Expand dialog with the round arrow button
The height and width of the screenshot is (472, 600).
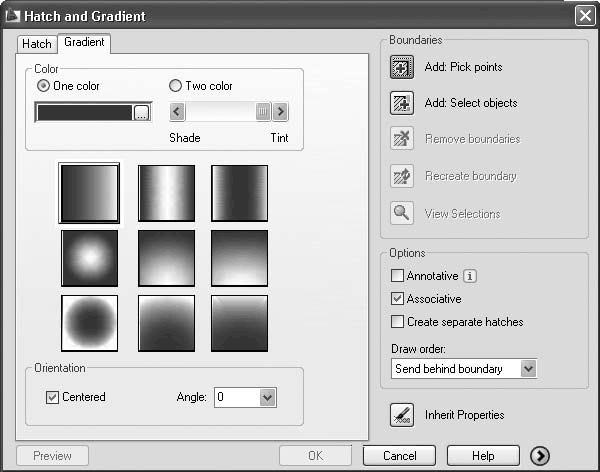[540, 456]
